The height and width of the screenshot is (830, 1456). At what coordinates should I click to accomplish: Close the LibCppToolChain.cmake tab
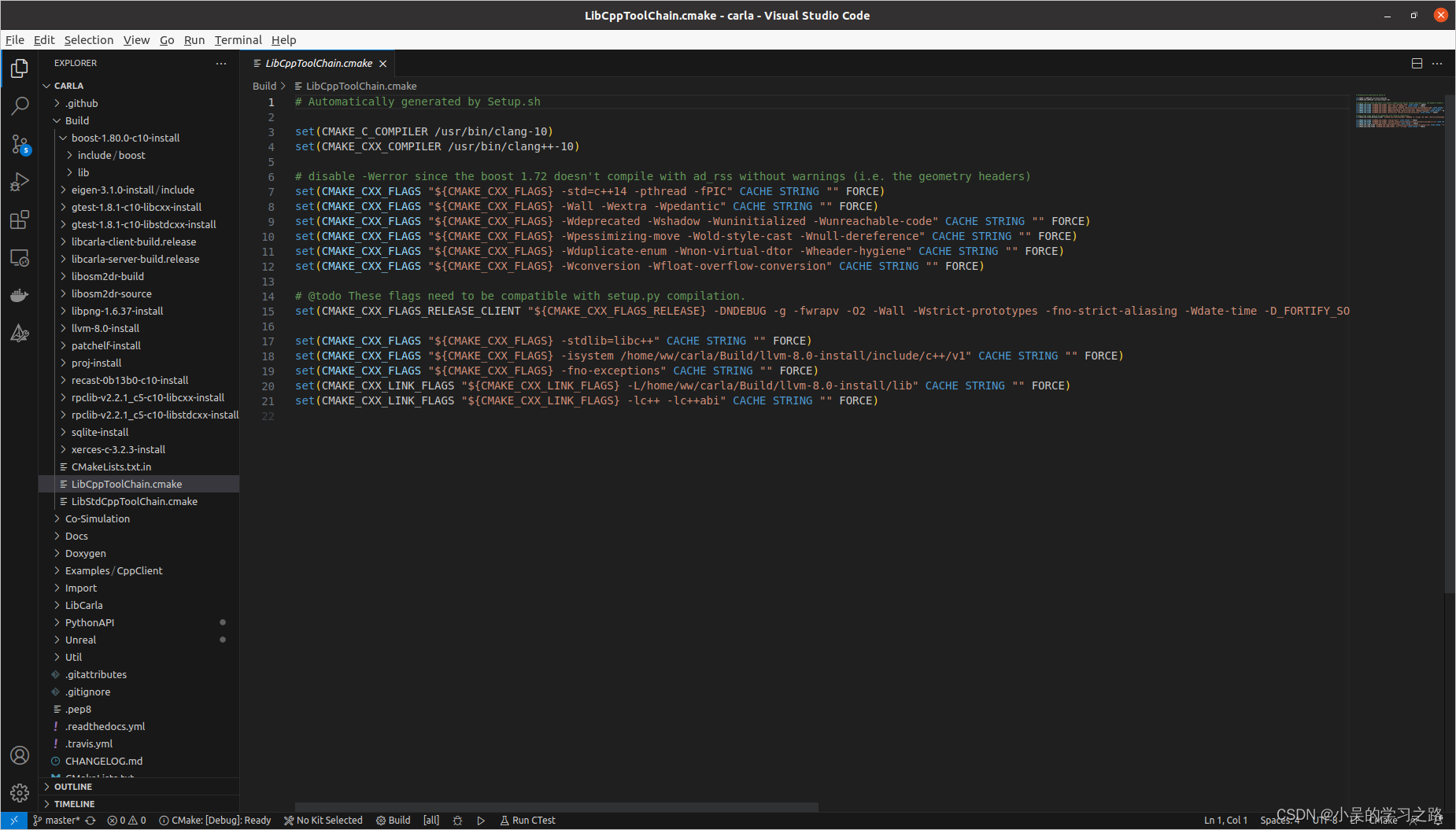(x=383, y=64)
